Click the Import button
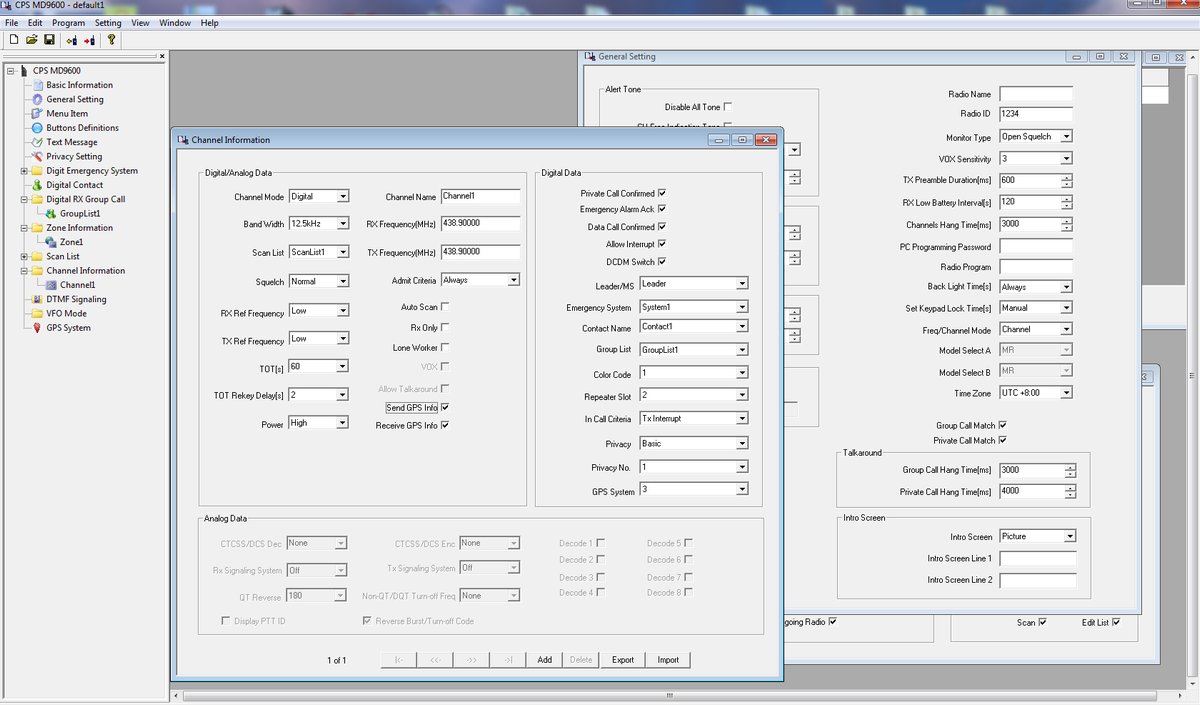 (668, 660)
